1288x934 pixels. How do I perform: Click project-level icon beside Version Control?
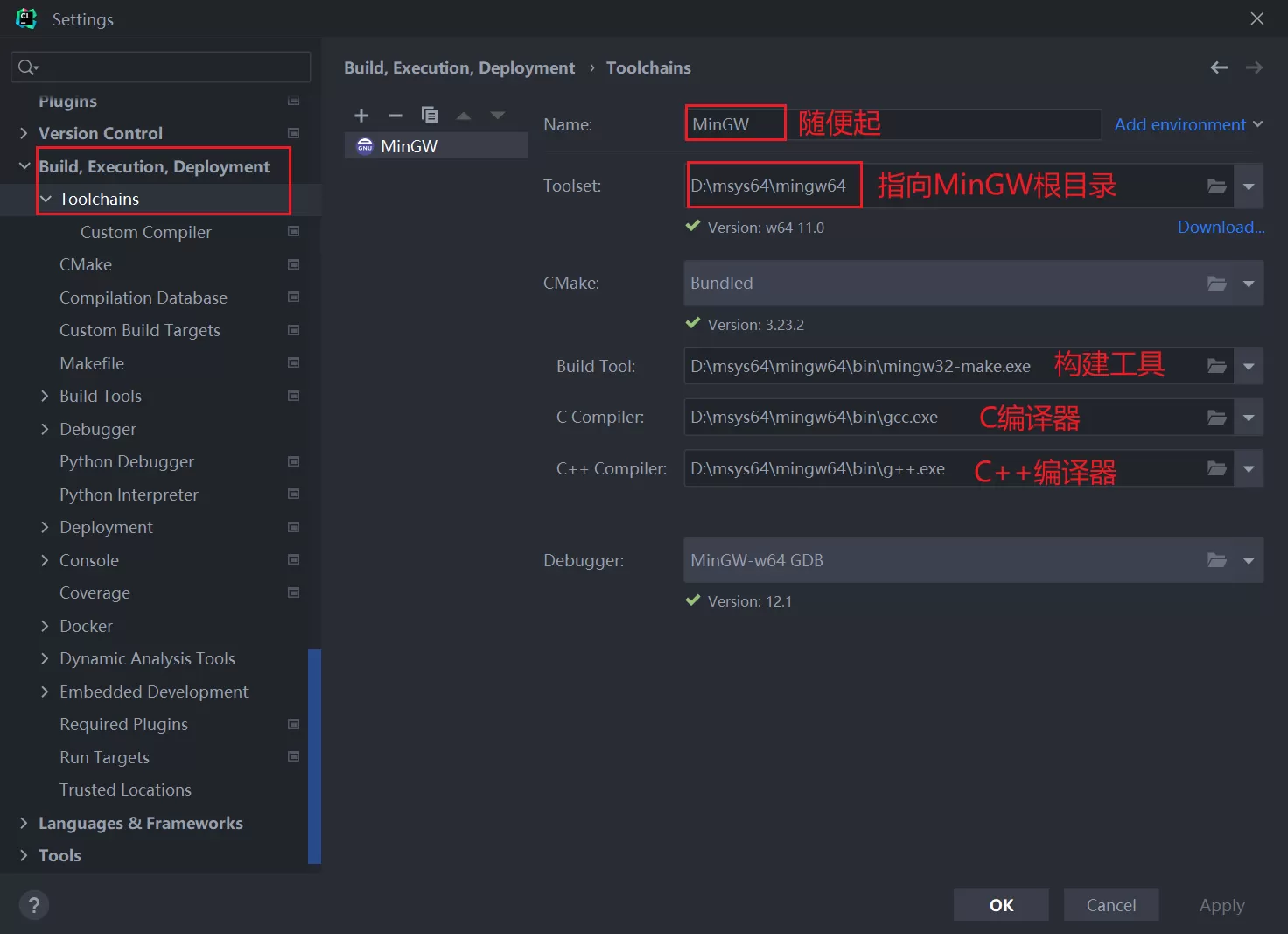point(294,133)
